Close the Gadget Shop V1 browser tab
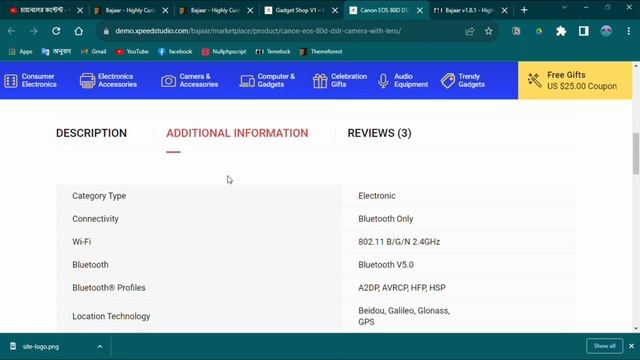This screenshot has height=360, width=640. point(335,11)
